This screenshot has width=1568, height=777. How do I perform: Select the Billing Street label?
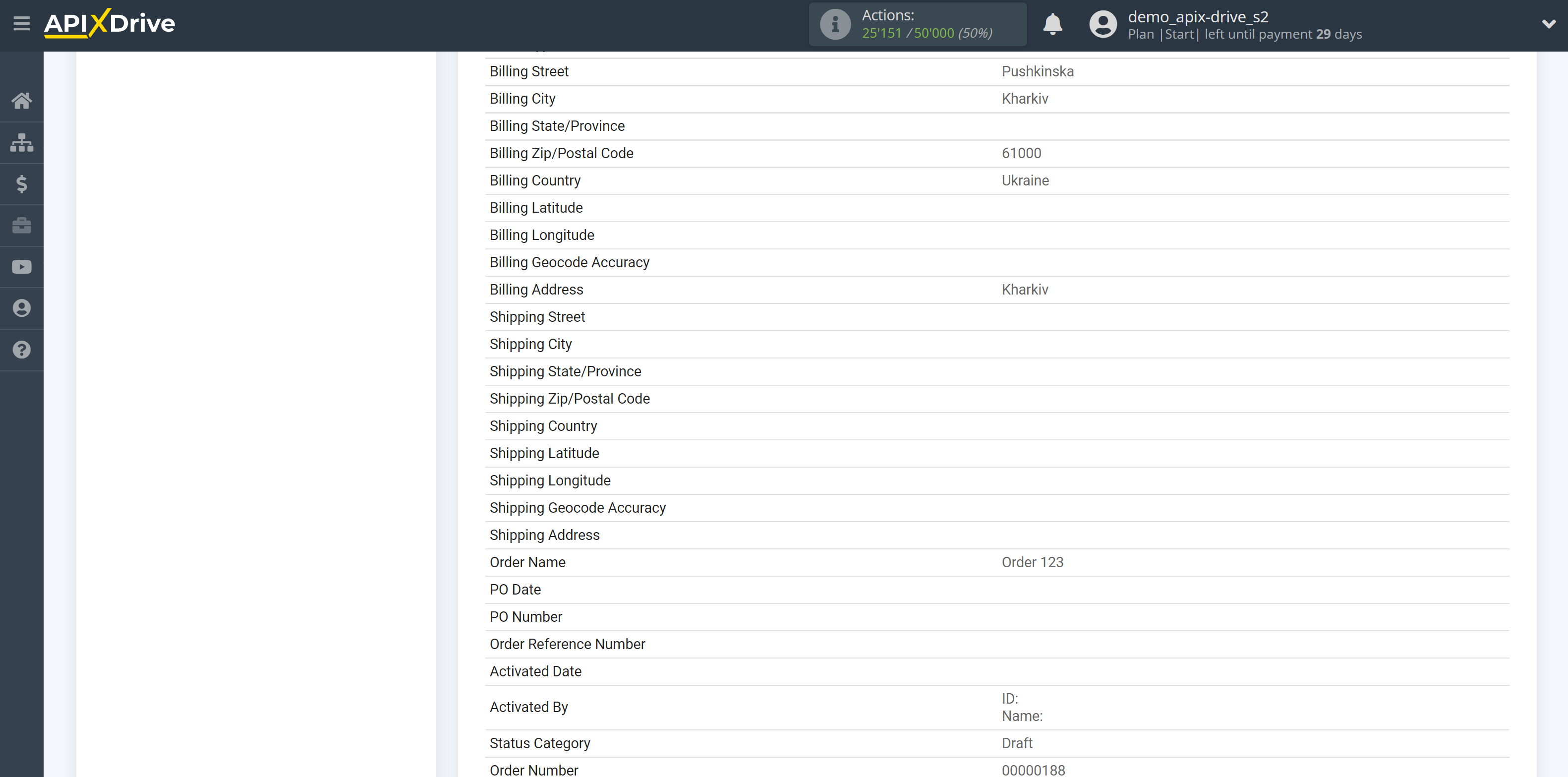[x=529, y=71]
